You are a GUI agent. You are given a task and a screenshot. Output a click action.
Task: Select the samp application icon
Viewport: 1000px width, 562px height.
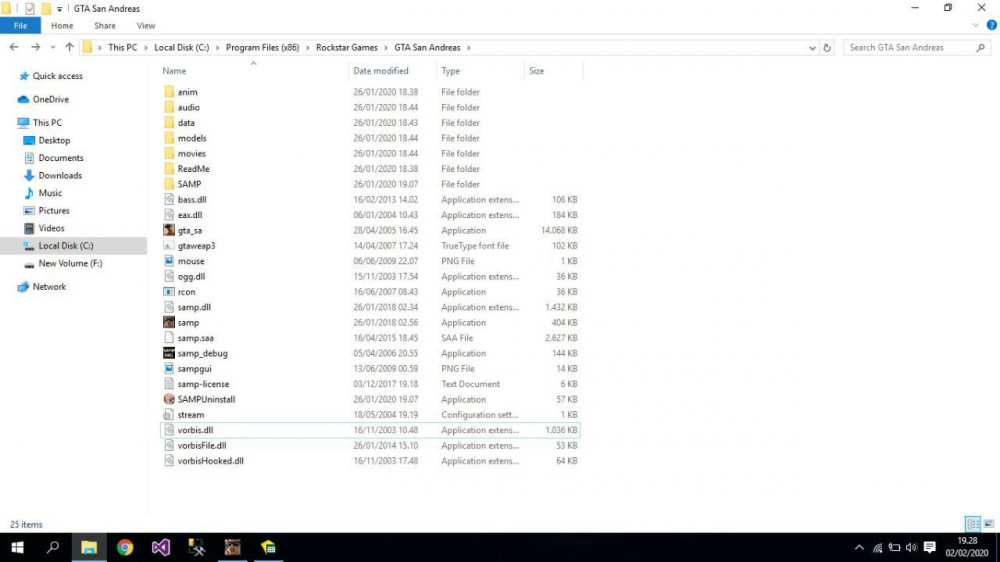click(169, 323)
